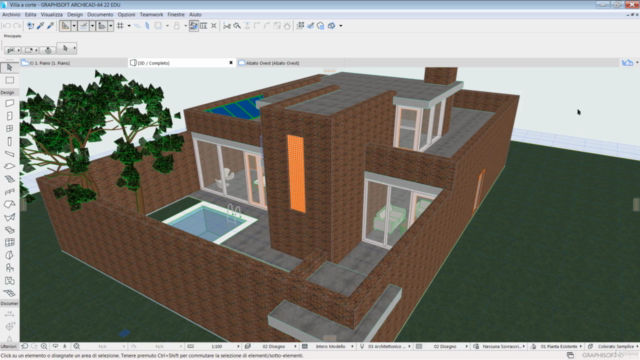Image resolution: width=640 pixels, height=360 pixels.
Task: Toggle the grid snap icon
Action: tap(120, 26)
